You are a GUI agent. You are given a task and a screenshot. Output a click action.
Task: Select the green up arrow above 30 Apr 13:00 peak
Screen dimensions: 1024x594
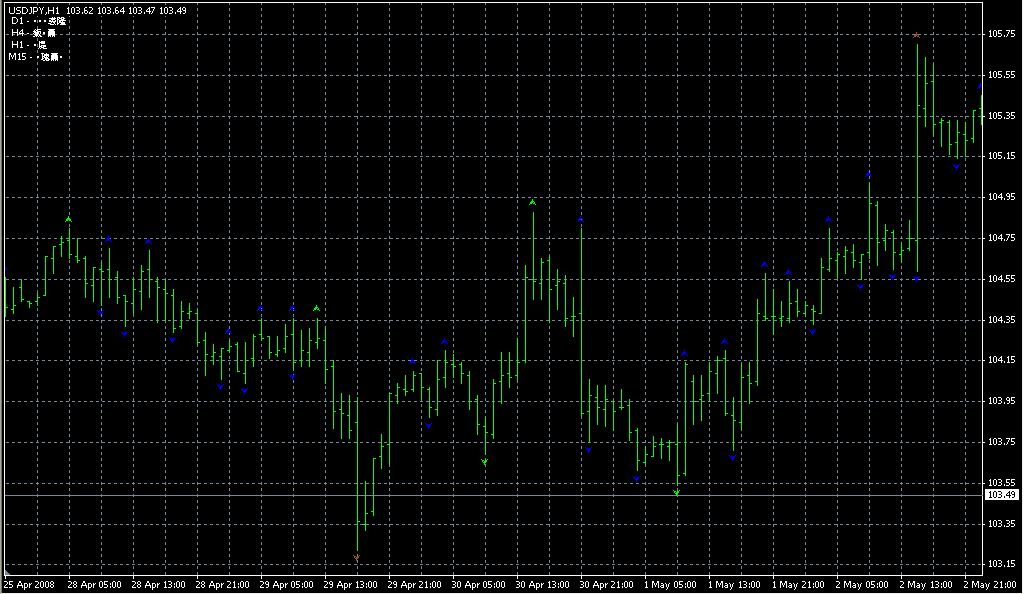533,203
